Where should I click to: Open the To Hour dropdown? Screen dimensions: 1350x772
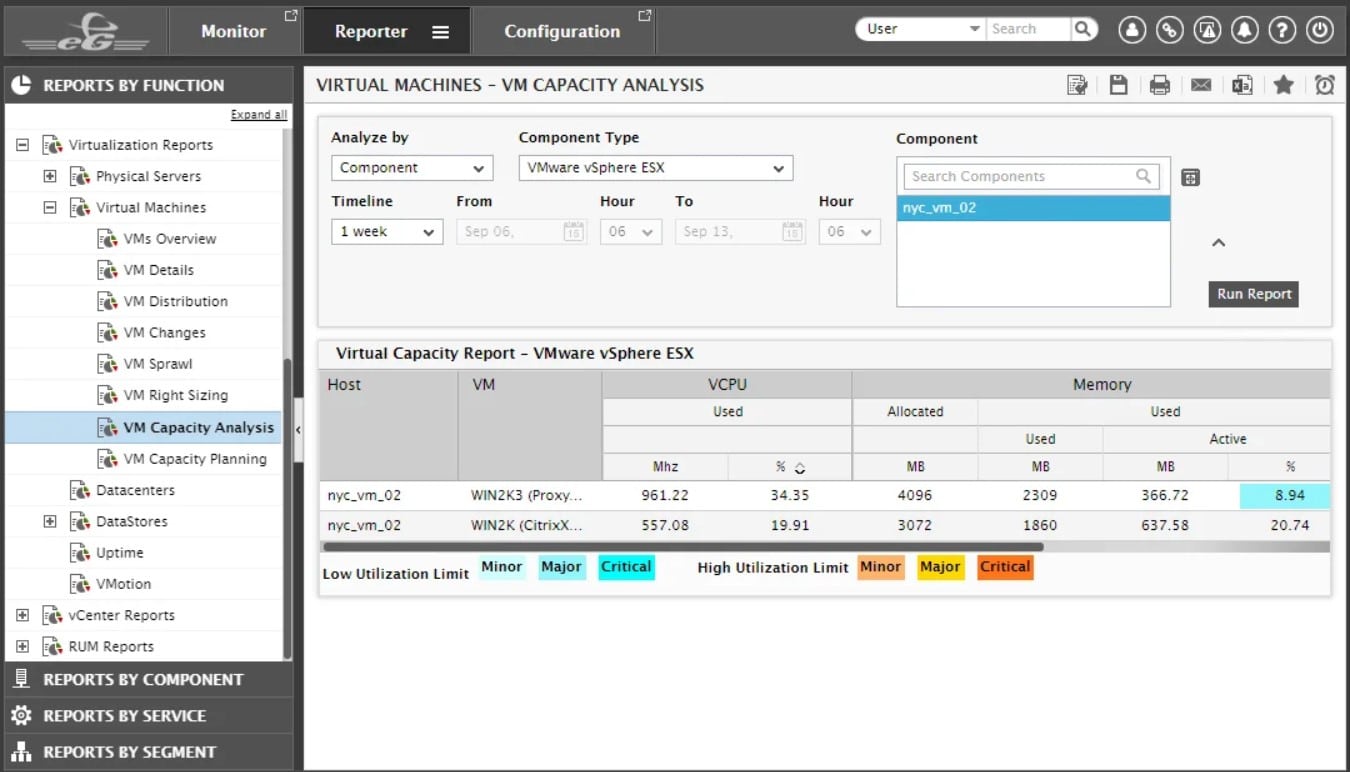(x=850, y=232)
